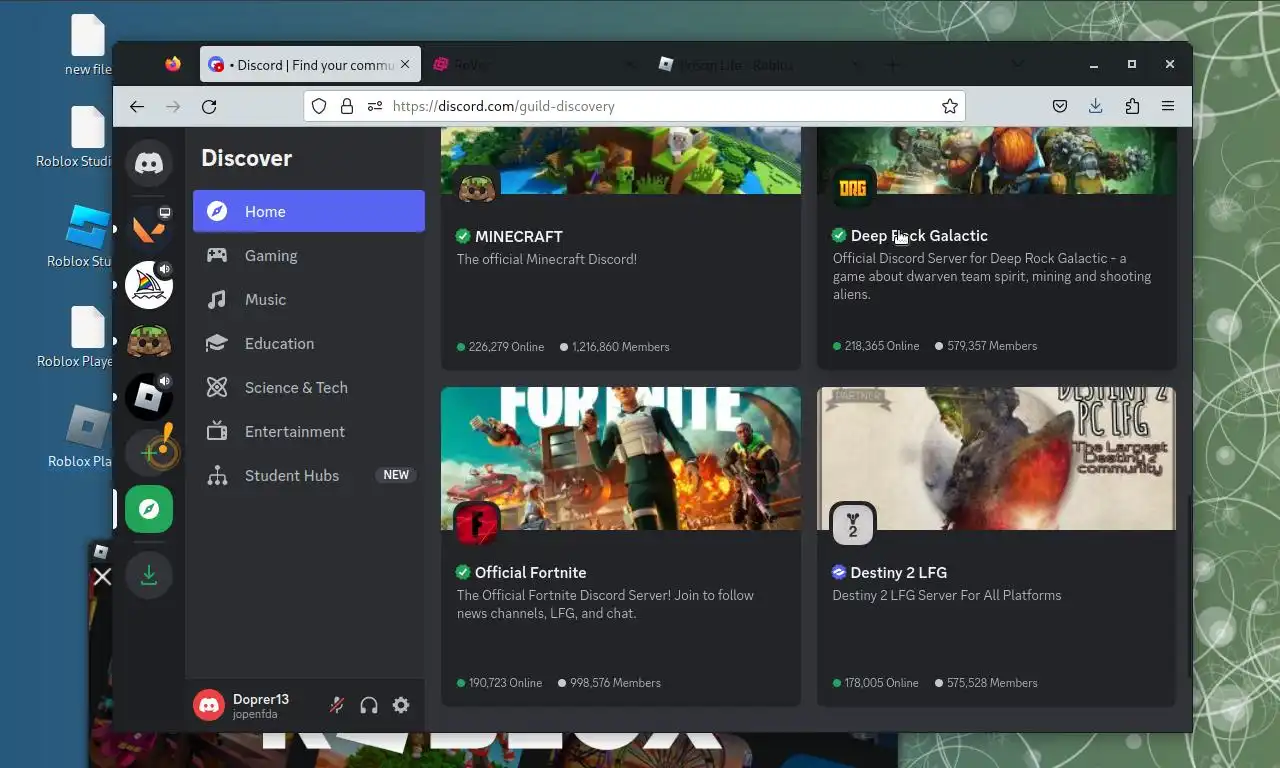Click the Fortnite banner image

pos(621,458)
